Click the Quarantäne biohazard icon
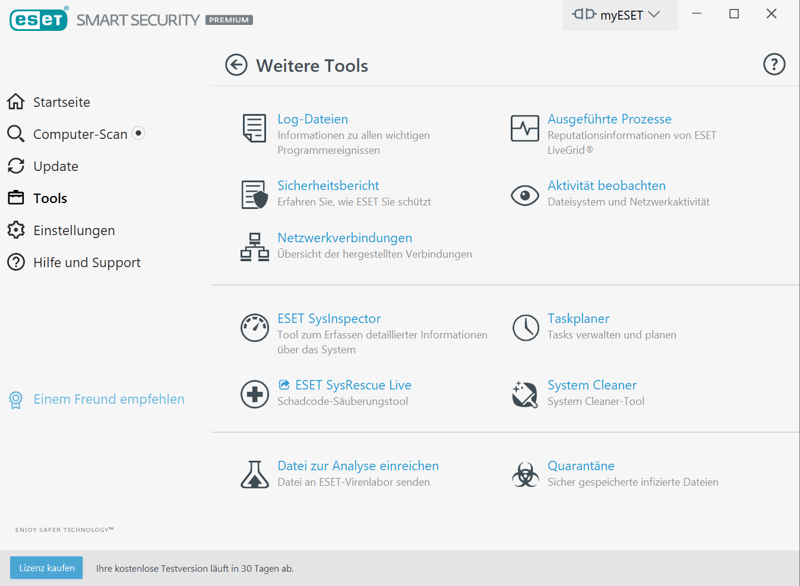Screen dimensions: 800x586 pyautogui.click(x=525, y=474)
